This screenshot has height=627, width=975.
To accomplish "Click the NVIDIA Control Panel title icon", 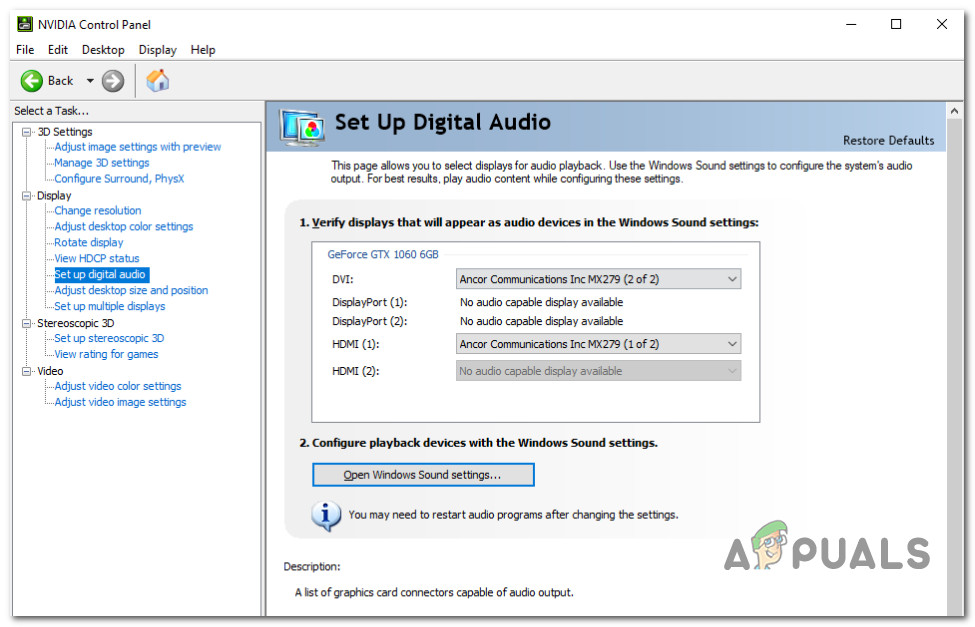I will (25, 24).
